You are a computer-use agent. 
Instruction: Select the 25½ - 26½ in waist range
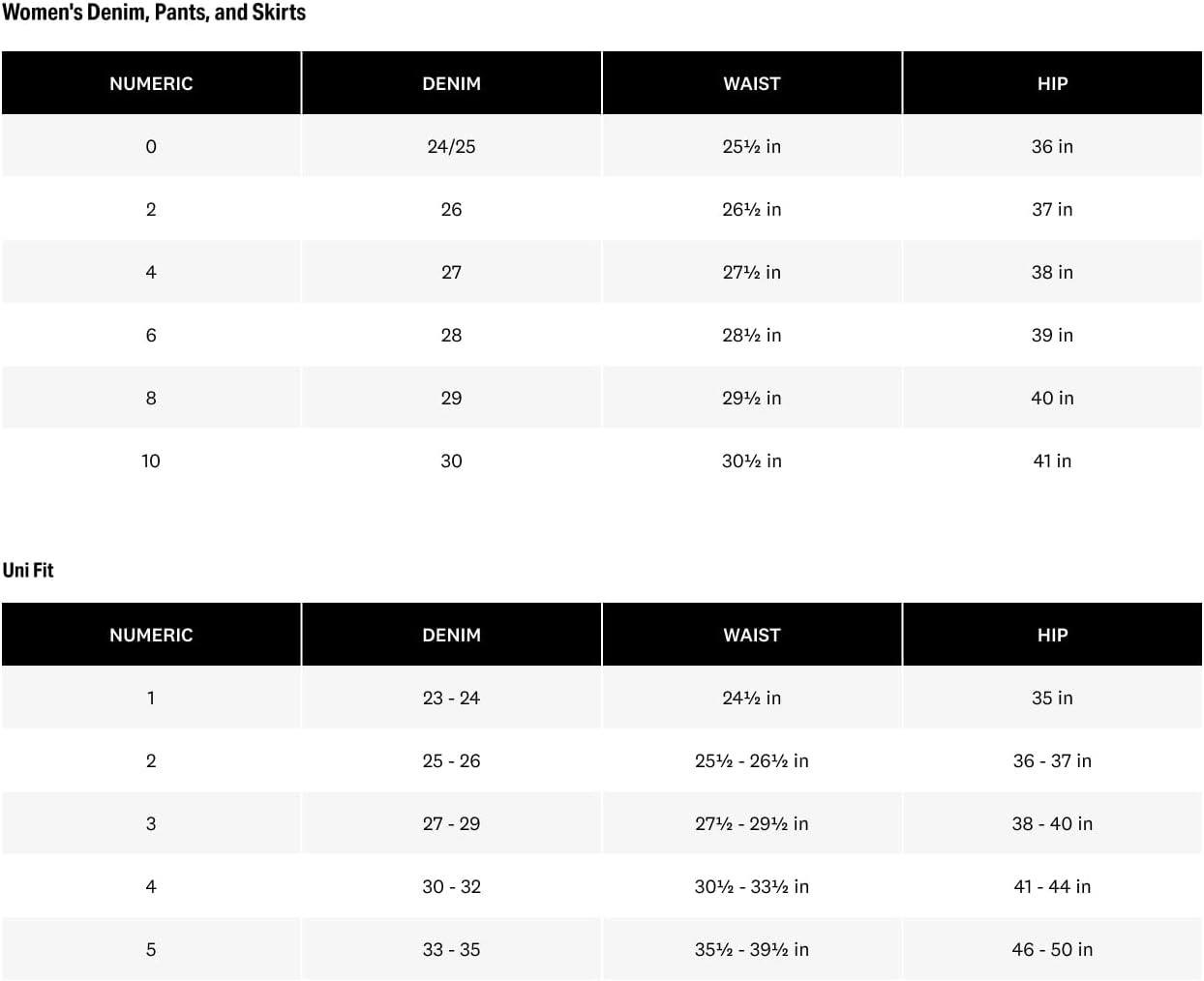[x=751, y=760]
